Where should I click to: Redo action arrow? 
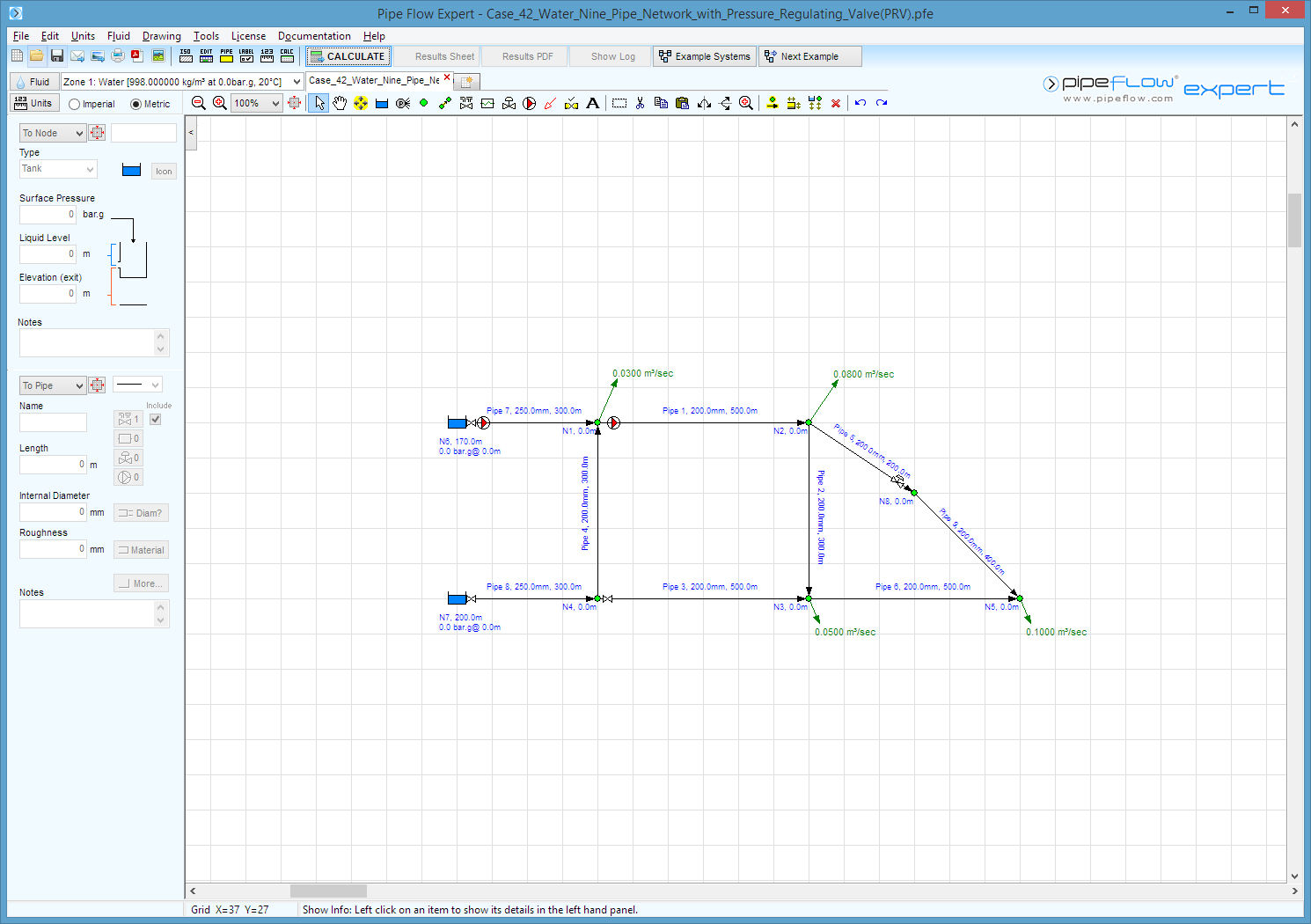(882, 103)
